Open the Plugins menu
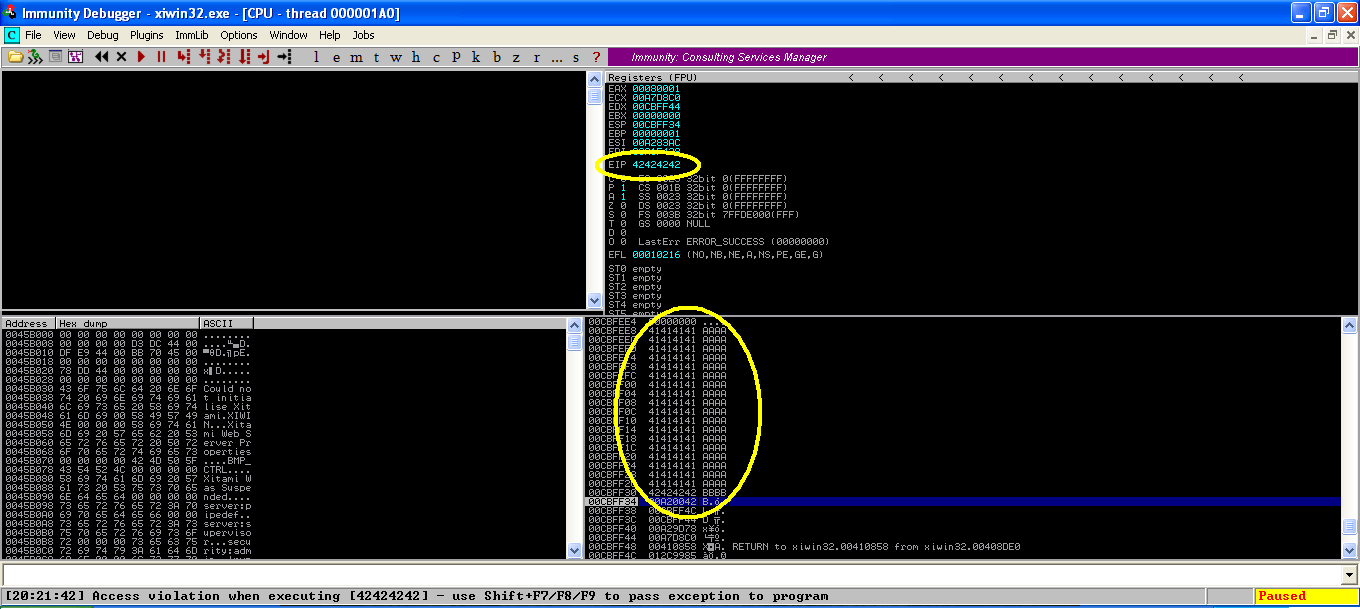1360x609 pixels. click(147, 35)
